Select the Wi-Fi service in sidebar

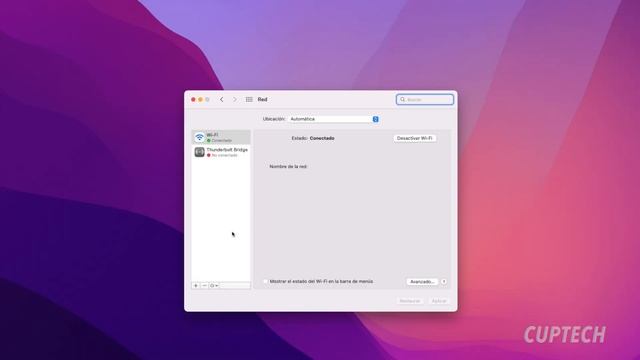click(221, 138)
